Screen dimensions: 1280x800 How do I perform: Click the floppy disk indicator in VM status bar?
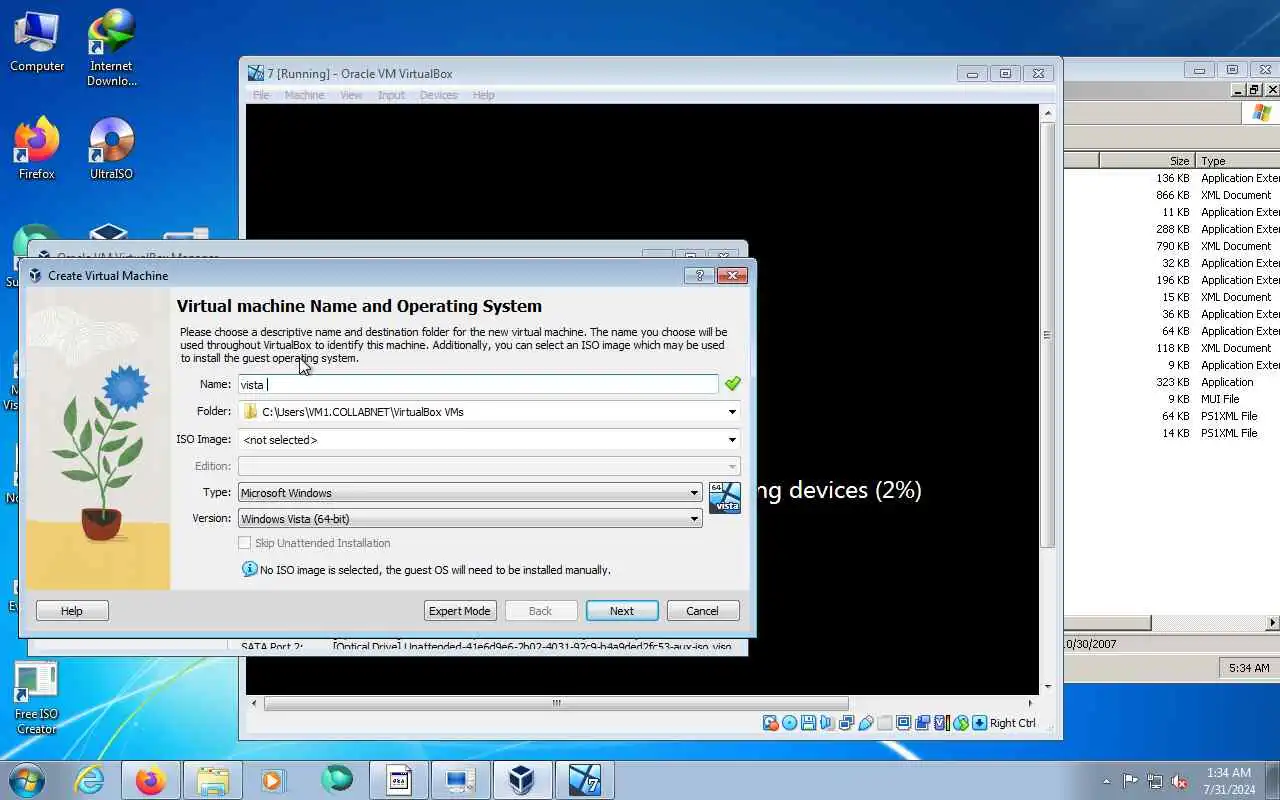(809, 723)
